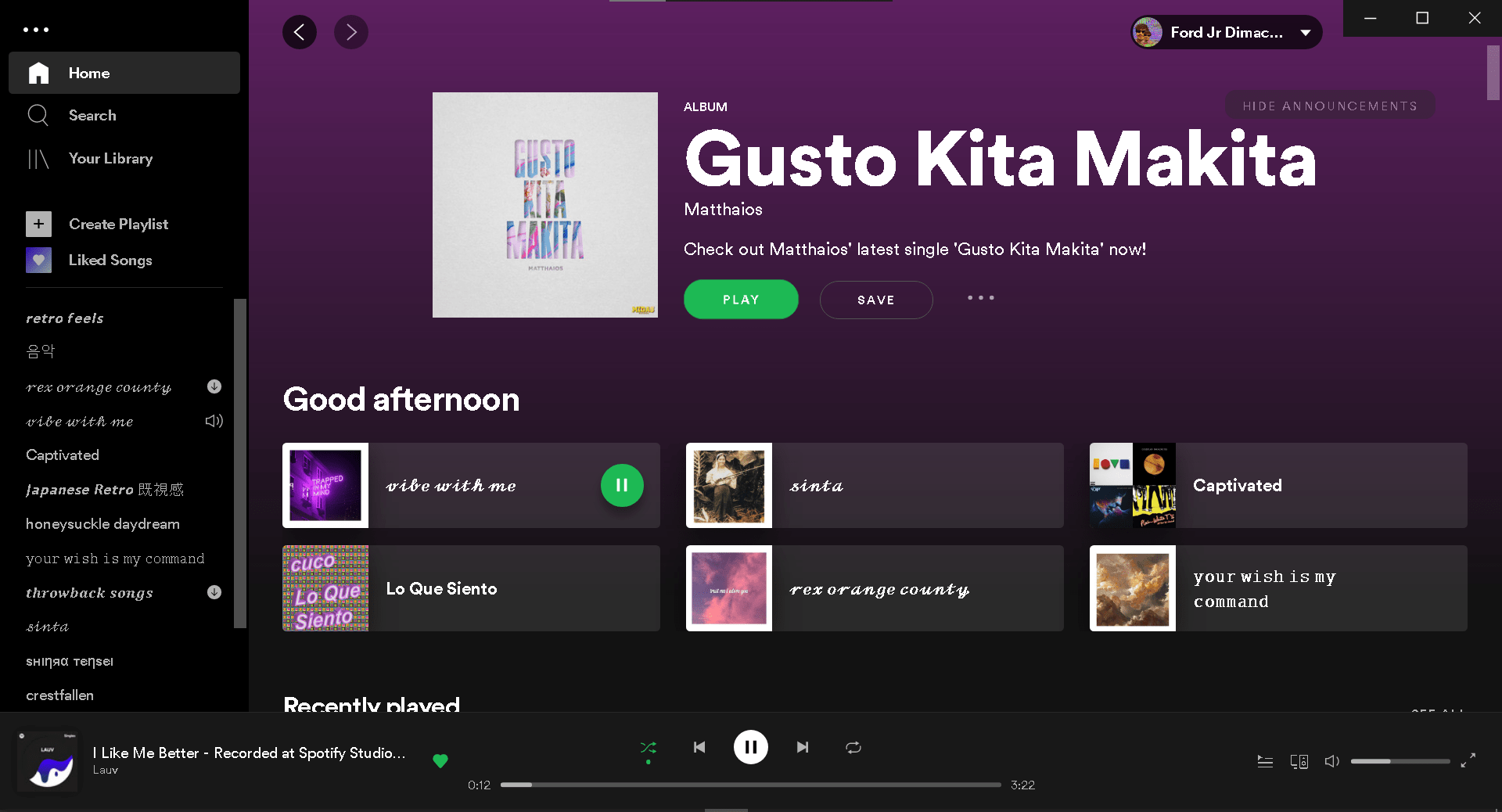1502x812 pixels.
Task: Open the connect to a device menu
Action: point(1299,761)
